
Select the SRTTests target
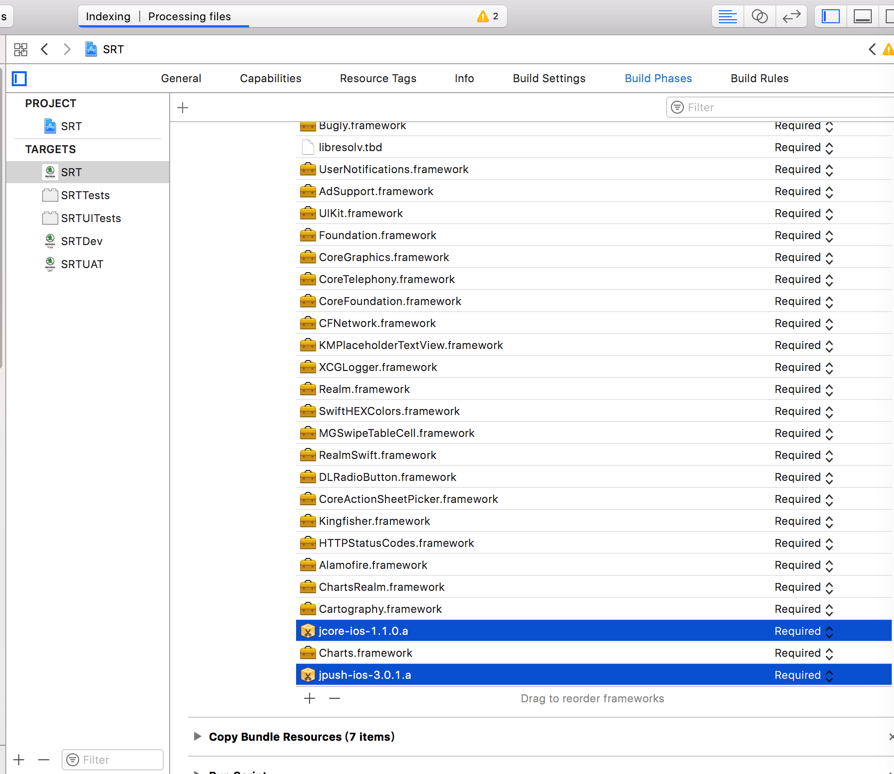point(88,195)
